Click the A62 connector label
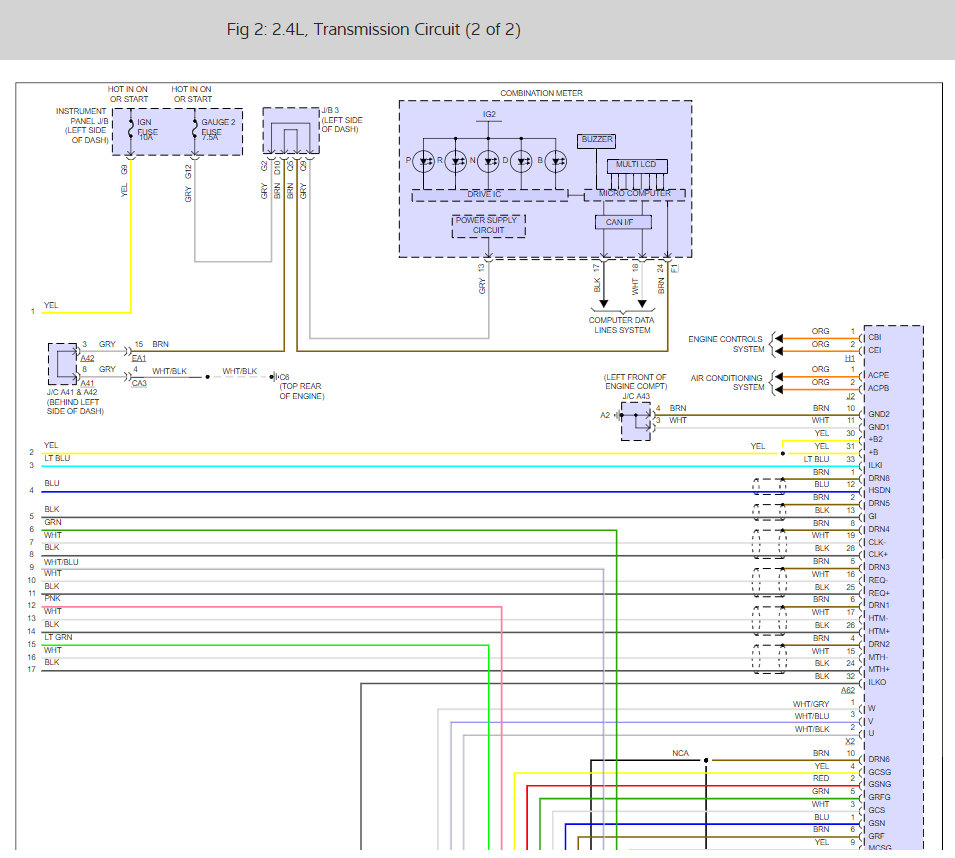Viewport: 955px width, 858px height. [848, 691]
